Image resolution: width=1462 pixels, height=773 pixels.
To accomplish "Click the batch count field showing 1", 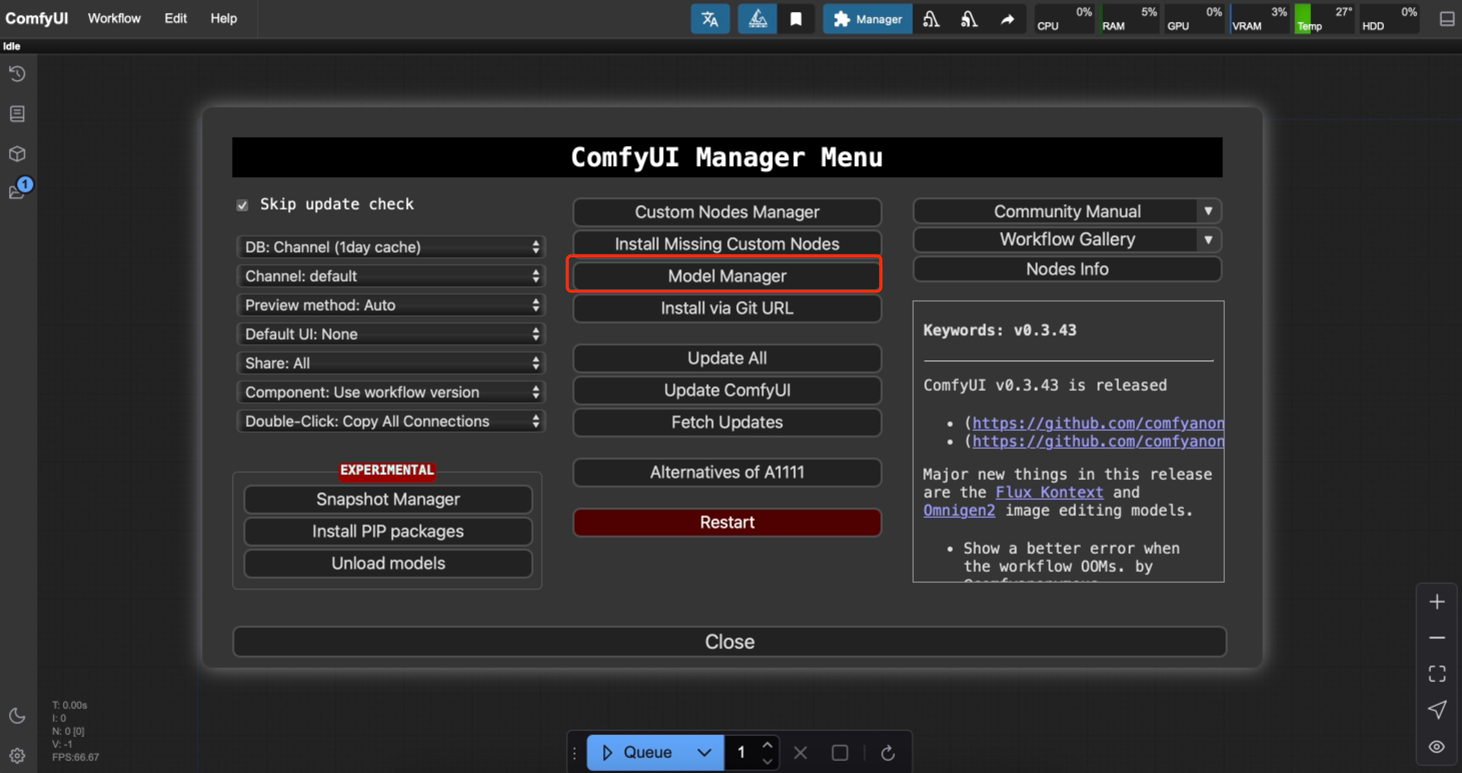I will pyautogui.click(x=741, y=753).
